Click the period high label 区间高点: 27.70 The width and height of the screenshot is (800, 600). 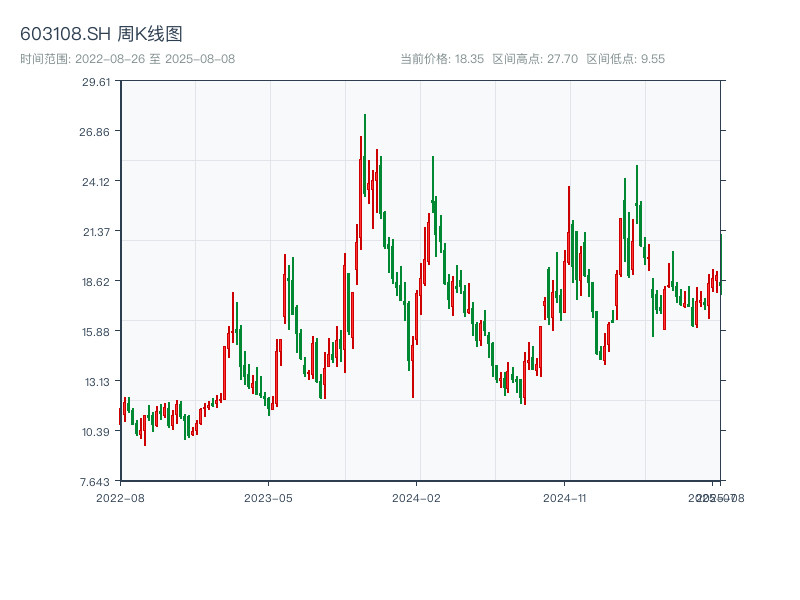[535, 59]
